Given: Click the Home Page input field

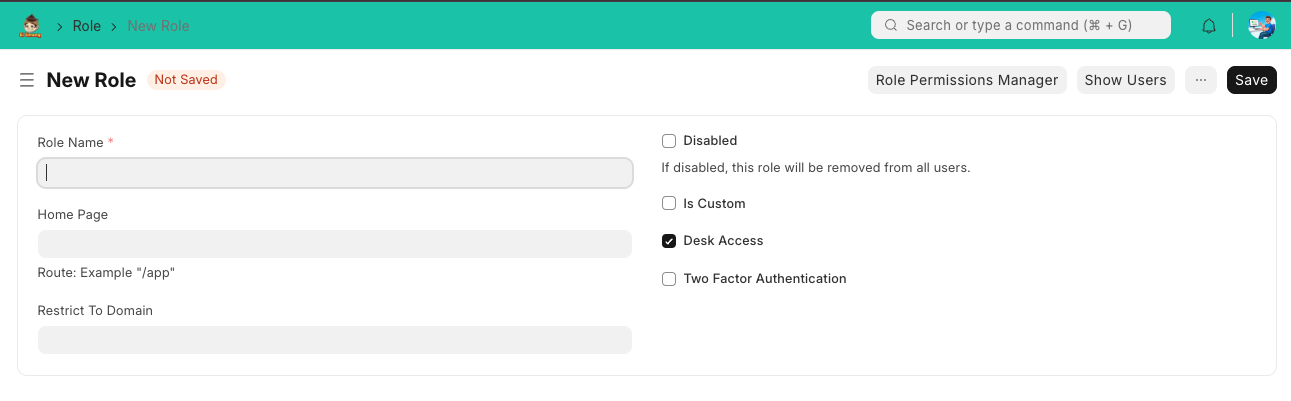Looking at the screenshot, I should tap(334, 244).
